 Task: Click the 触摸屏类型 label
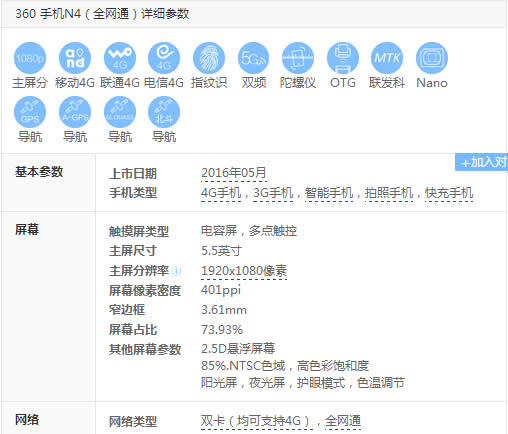pyautogui.click(x=139, y=232)
